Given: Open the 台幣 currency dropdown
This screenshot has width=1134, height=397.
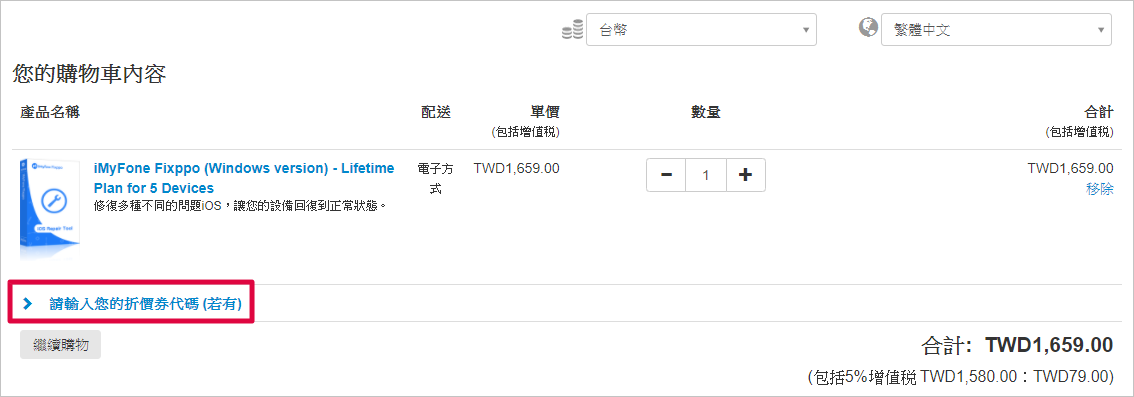Looking at the screenshot, I should click(701, 30).
